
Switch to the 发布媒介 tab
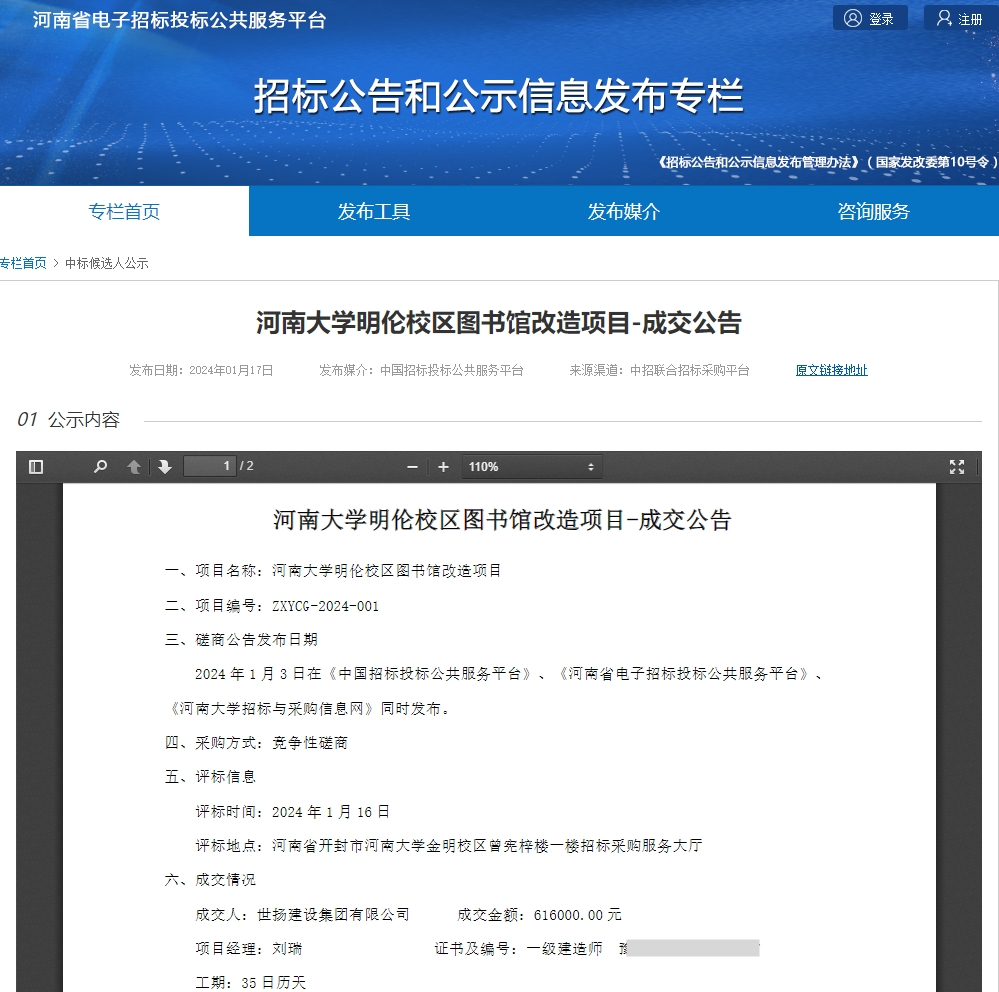(624, 211)
